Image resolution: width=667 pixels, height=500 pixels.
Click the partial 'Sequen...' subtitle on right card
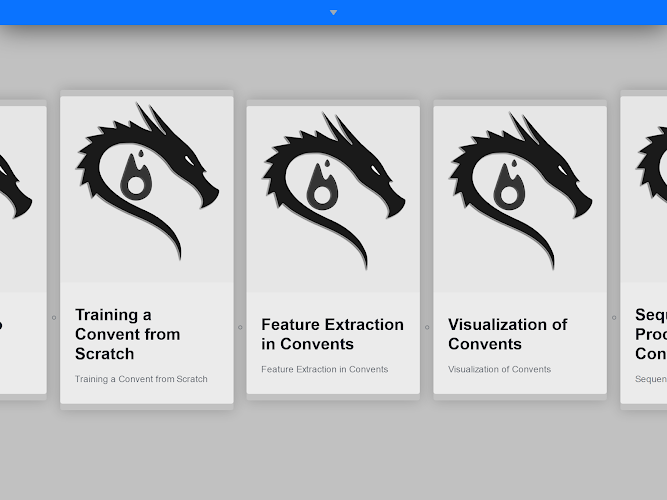point(651,379)
